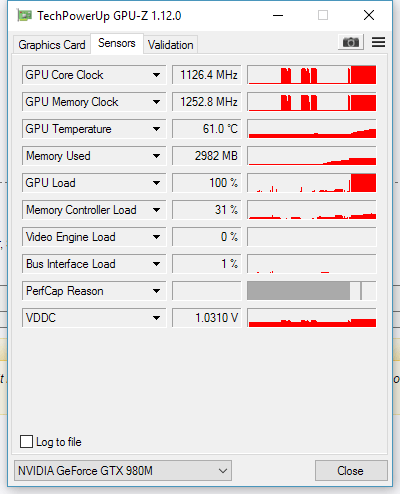This screenshot has width=400, height=494.
Task: Click the 1.0310 V VDDC value
Action: coord(207,318)
